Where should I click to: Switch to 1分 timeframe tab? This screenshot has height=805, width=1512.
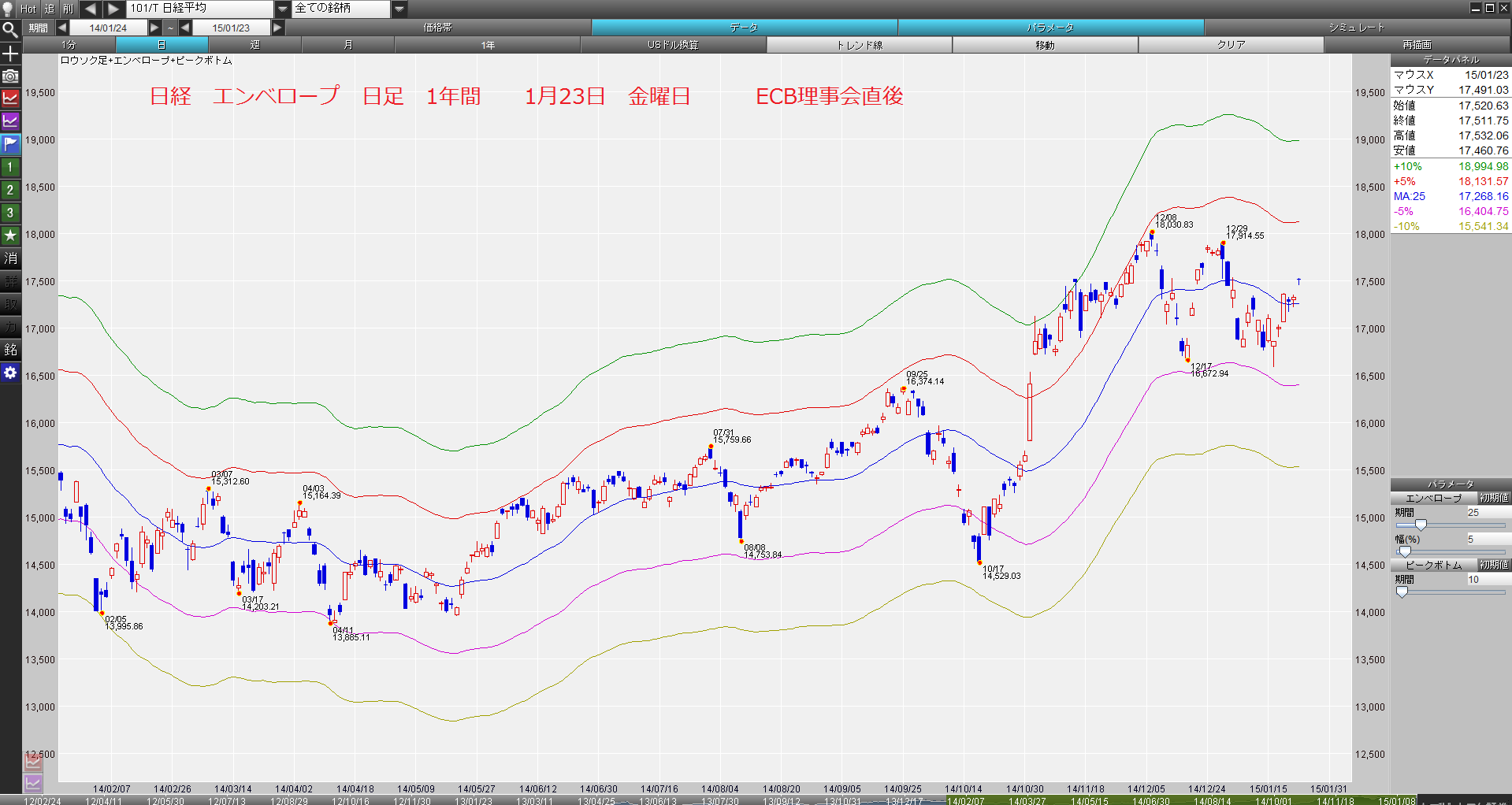click(x=69, y=45)
